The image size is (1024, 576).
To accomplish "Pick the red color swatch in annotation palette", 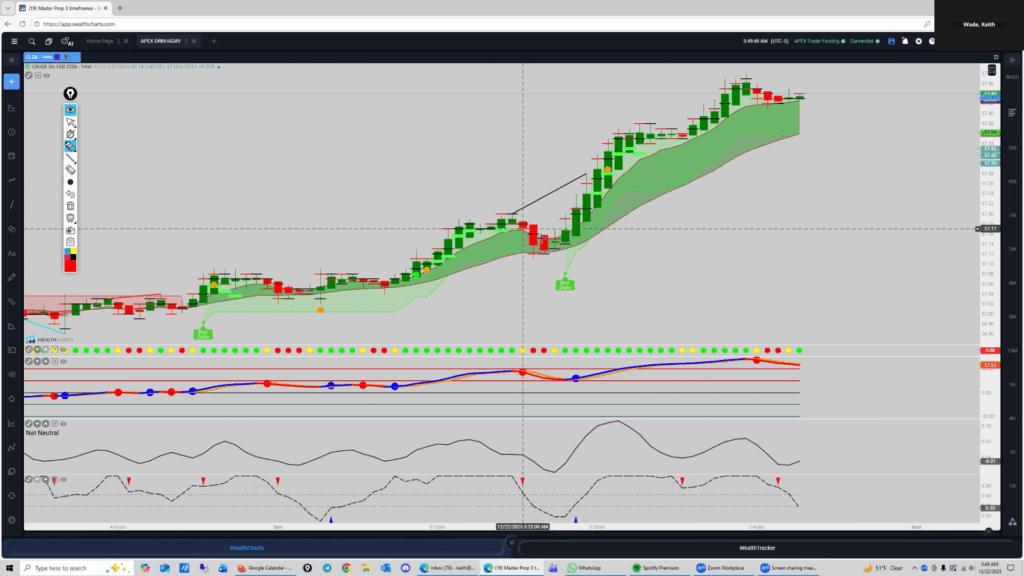I will (x=71, y=264).
